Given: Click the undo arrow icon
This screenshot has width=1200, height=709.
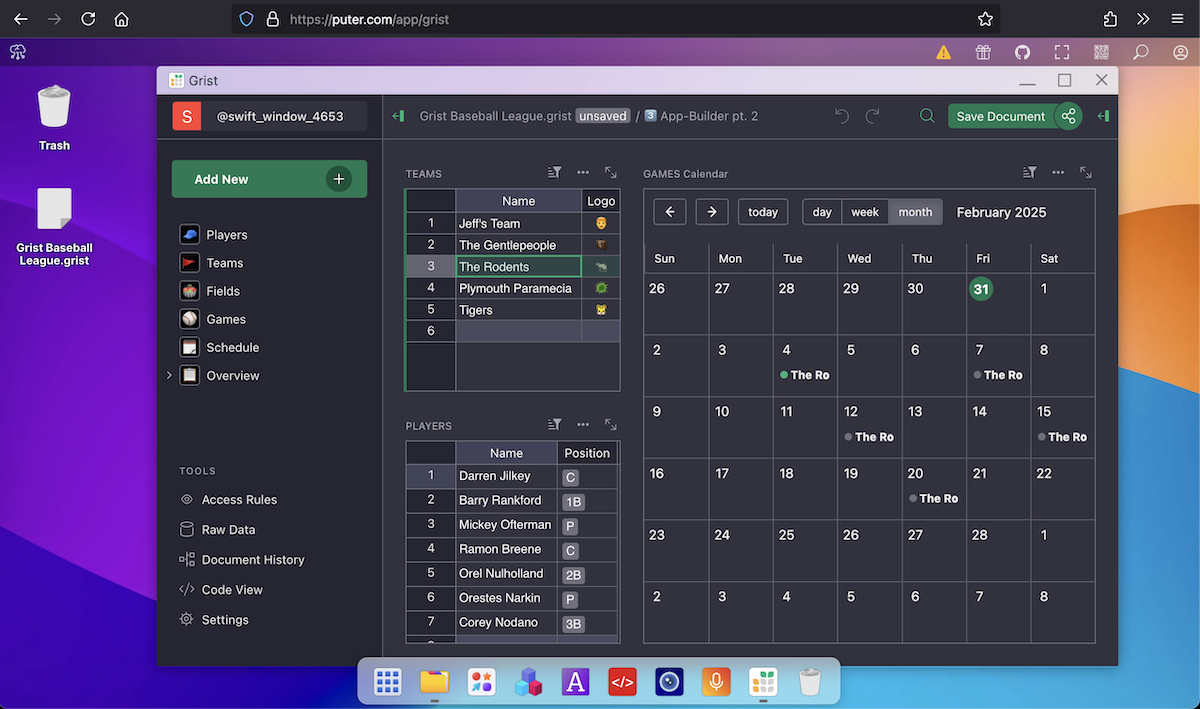Looking at the screenshot, I should pyautogui.click(x=842, y=116).
